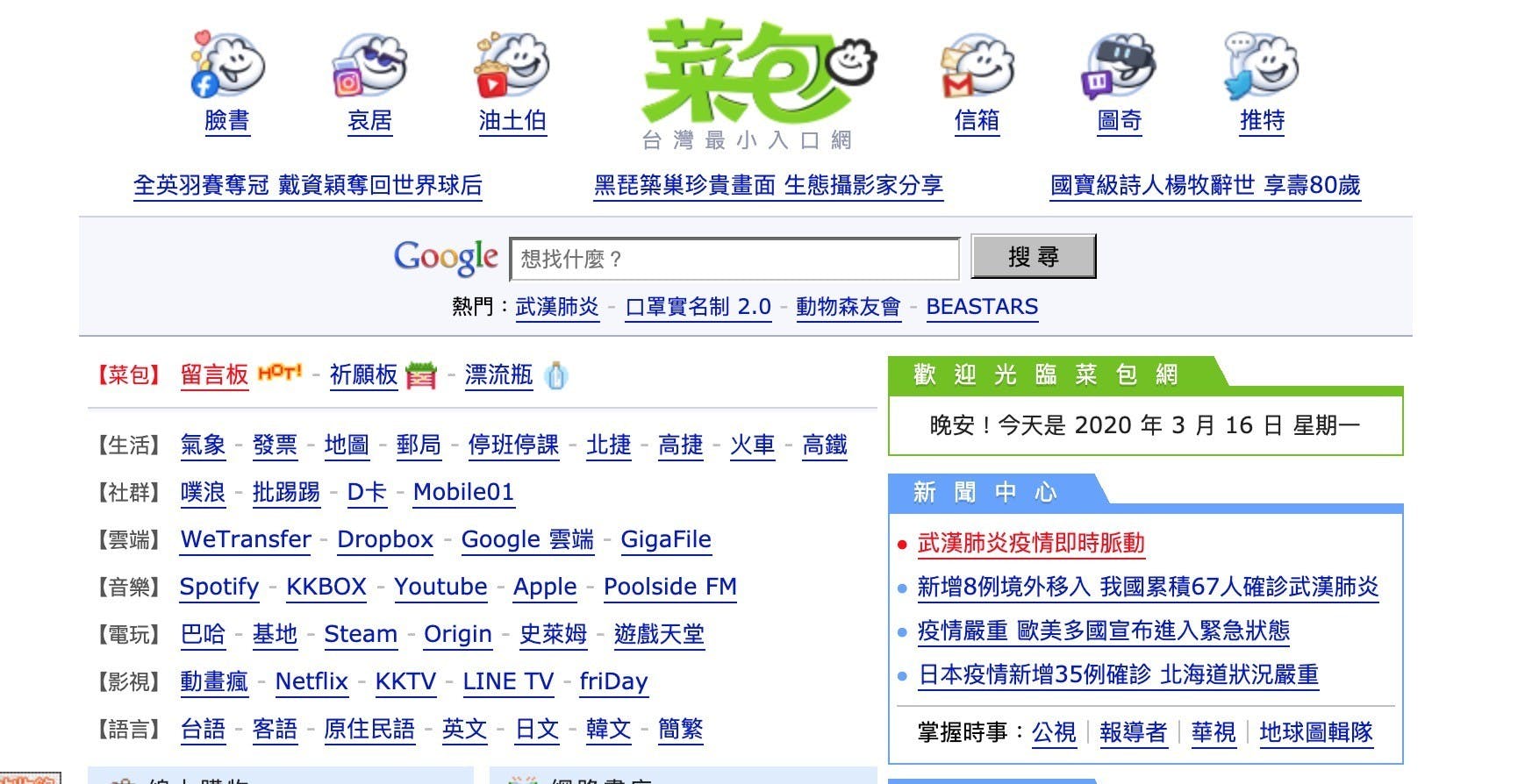
Task: Click the drift bottle icon beside 漂流瓶
Action: pos(556,375)
